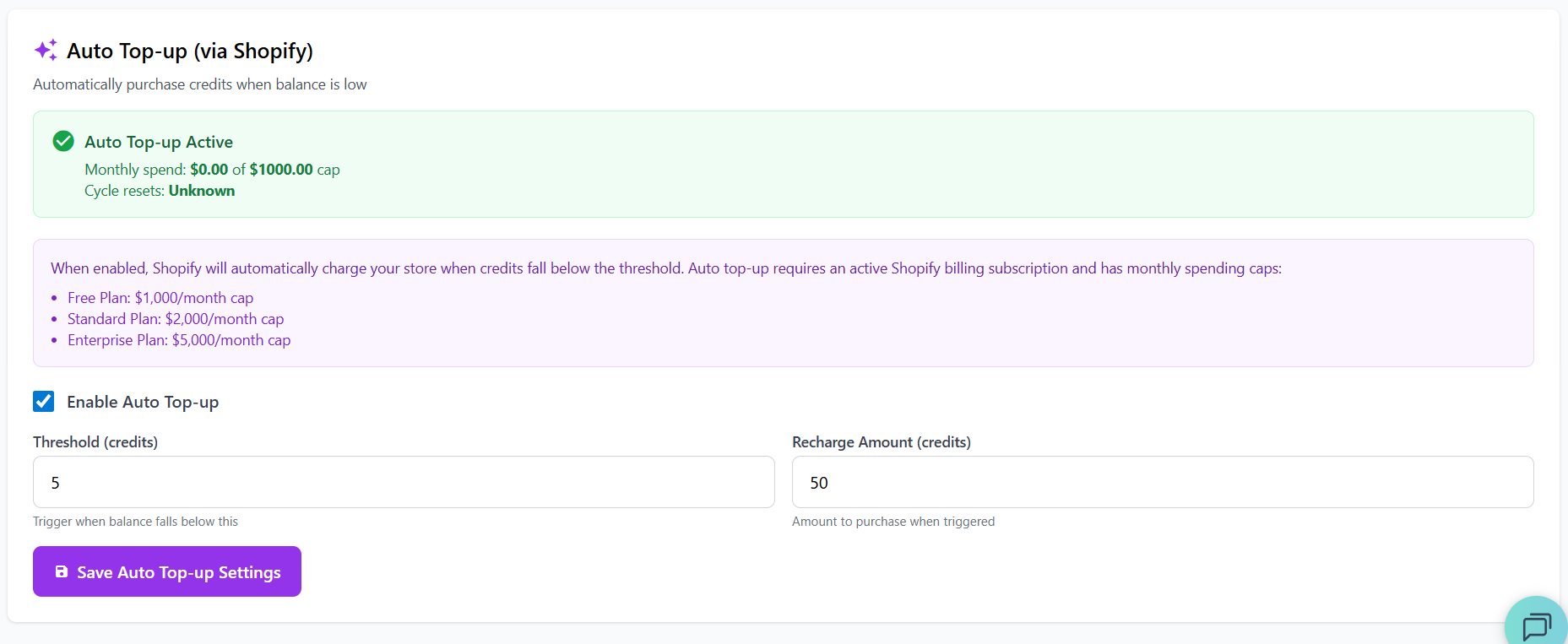Focus the Threshold credits input field
The width and height of the screenshot is (1568, 644).
404,483
